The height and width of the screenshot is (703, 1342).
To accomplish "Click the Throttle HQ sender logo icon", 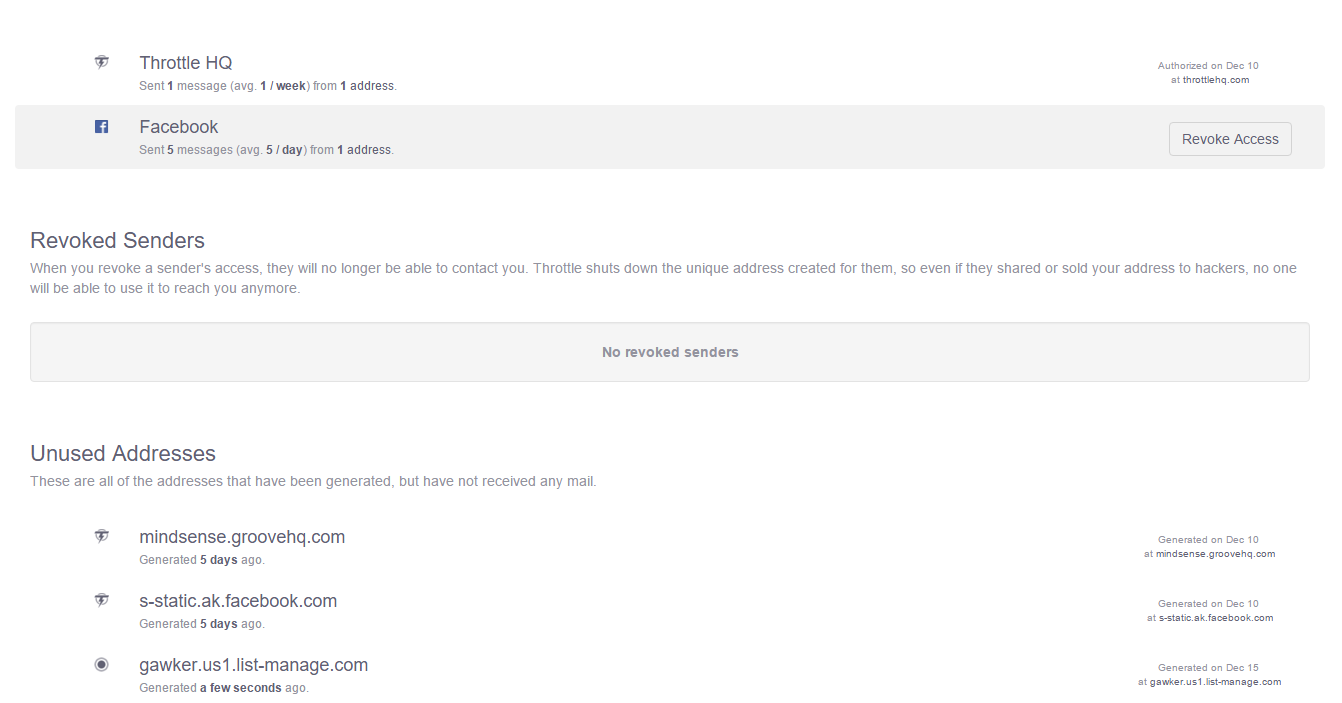I will (x=101, y=62).
